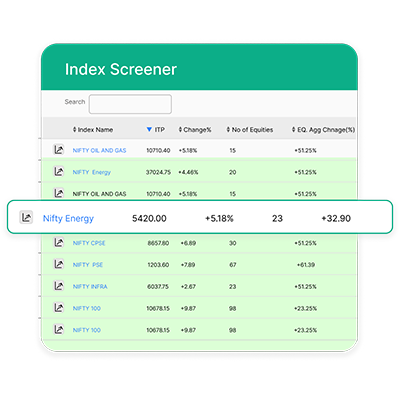Open chart icon in highlighted Nifty Energy 5420.00 row
This screenshot has height=400, width=400.
coord(26,217)
